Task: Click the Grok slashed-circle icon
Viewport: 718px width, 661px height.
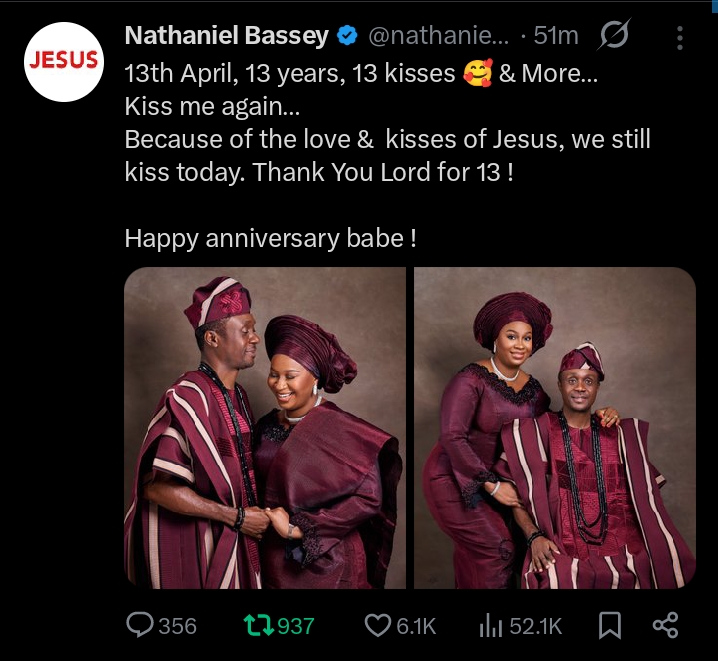Action: tap(613, 37)
